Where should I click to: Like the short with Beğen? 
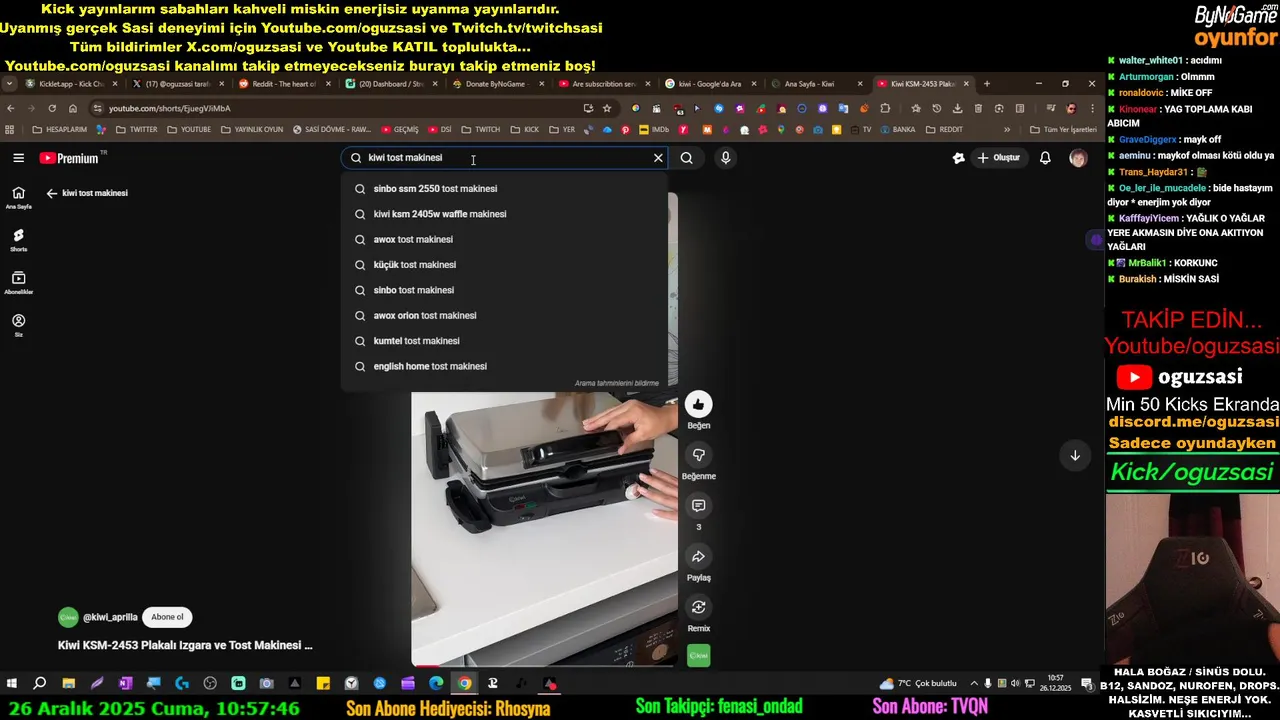point(698,404)
